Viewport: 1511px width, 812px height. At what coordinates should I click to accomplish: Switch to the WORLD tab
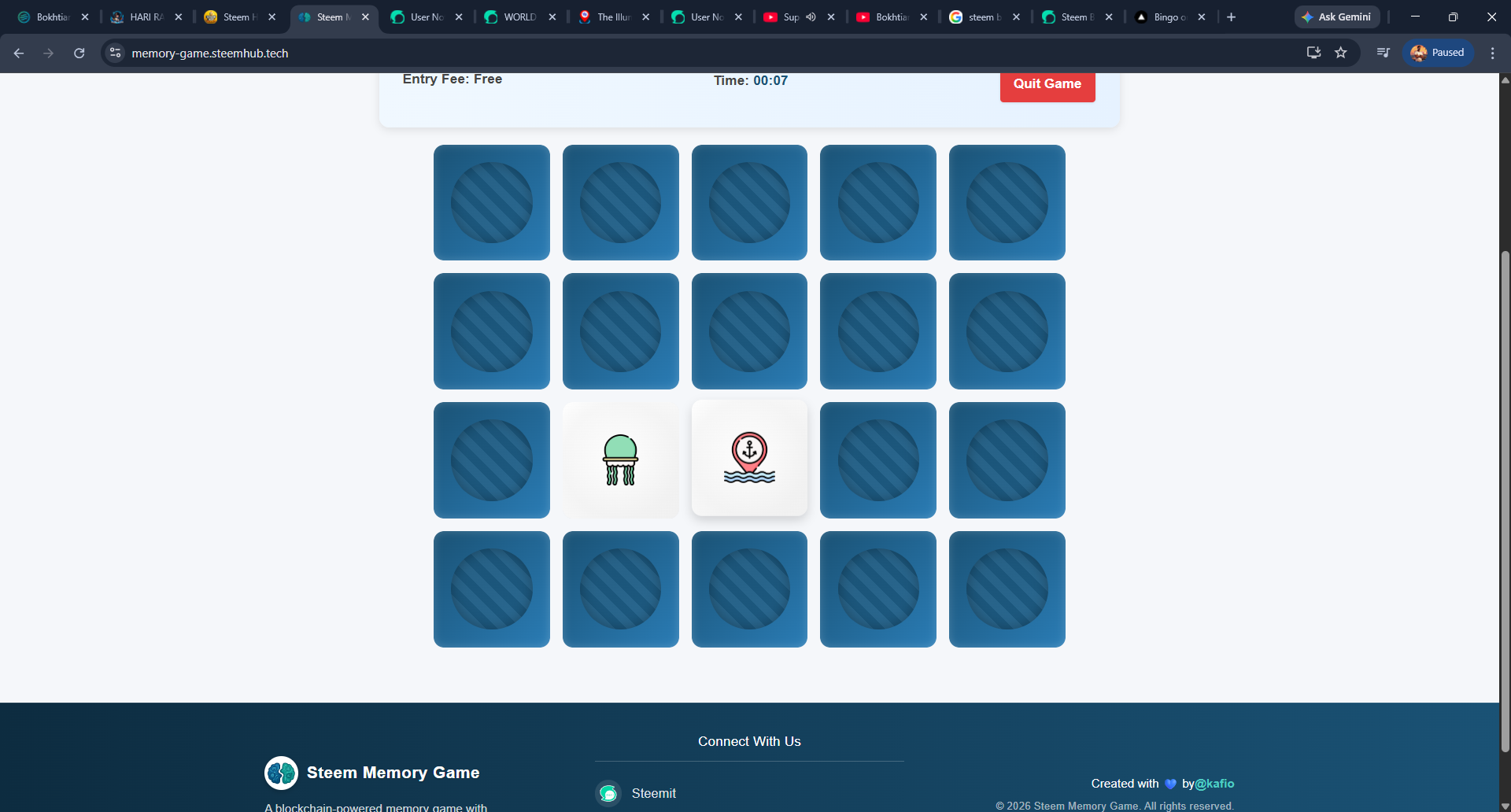tap(520, 17)
